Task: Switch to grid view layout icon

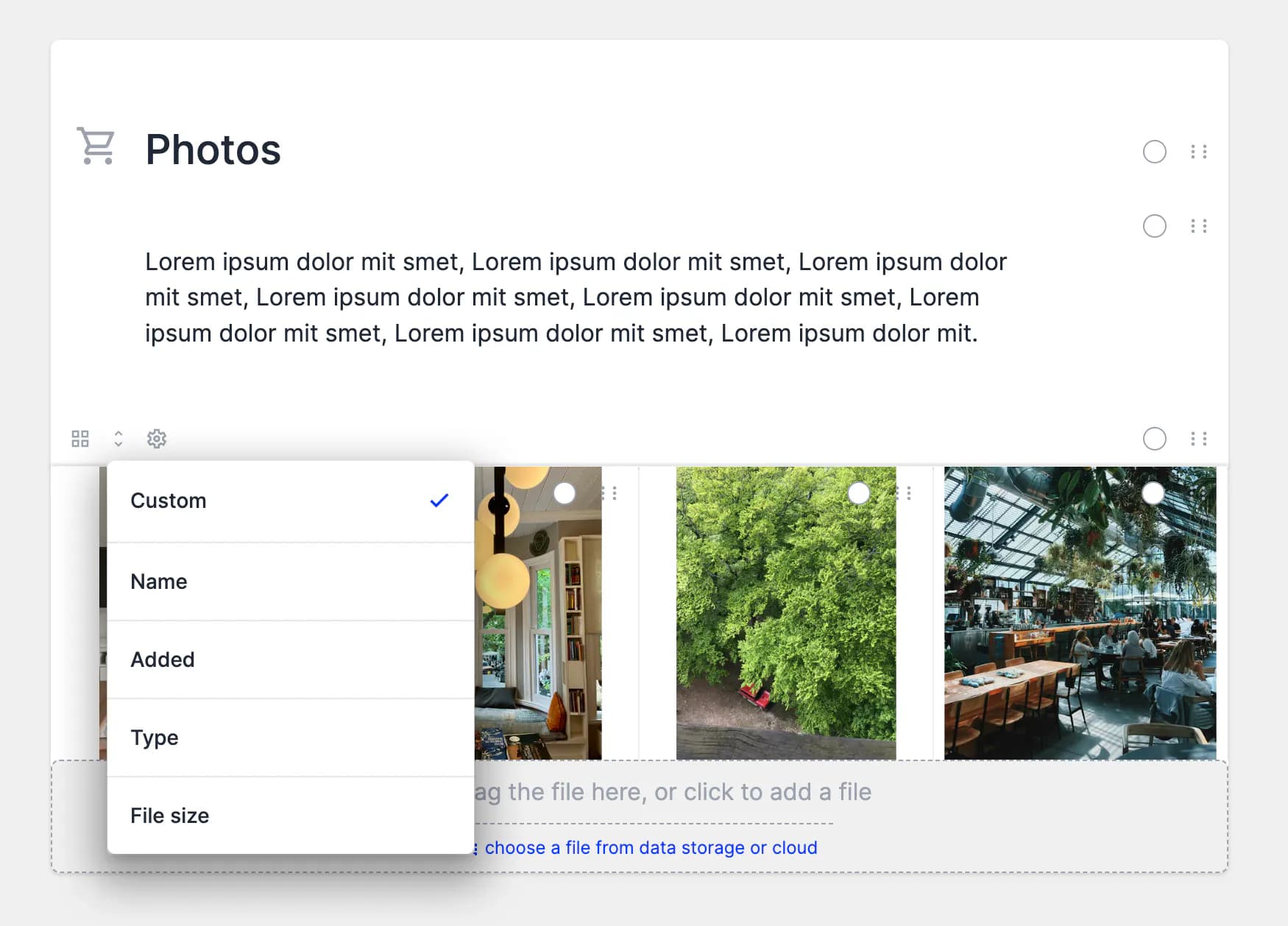Action: [80, 439]
